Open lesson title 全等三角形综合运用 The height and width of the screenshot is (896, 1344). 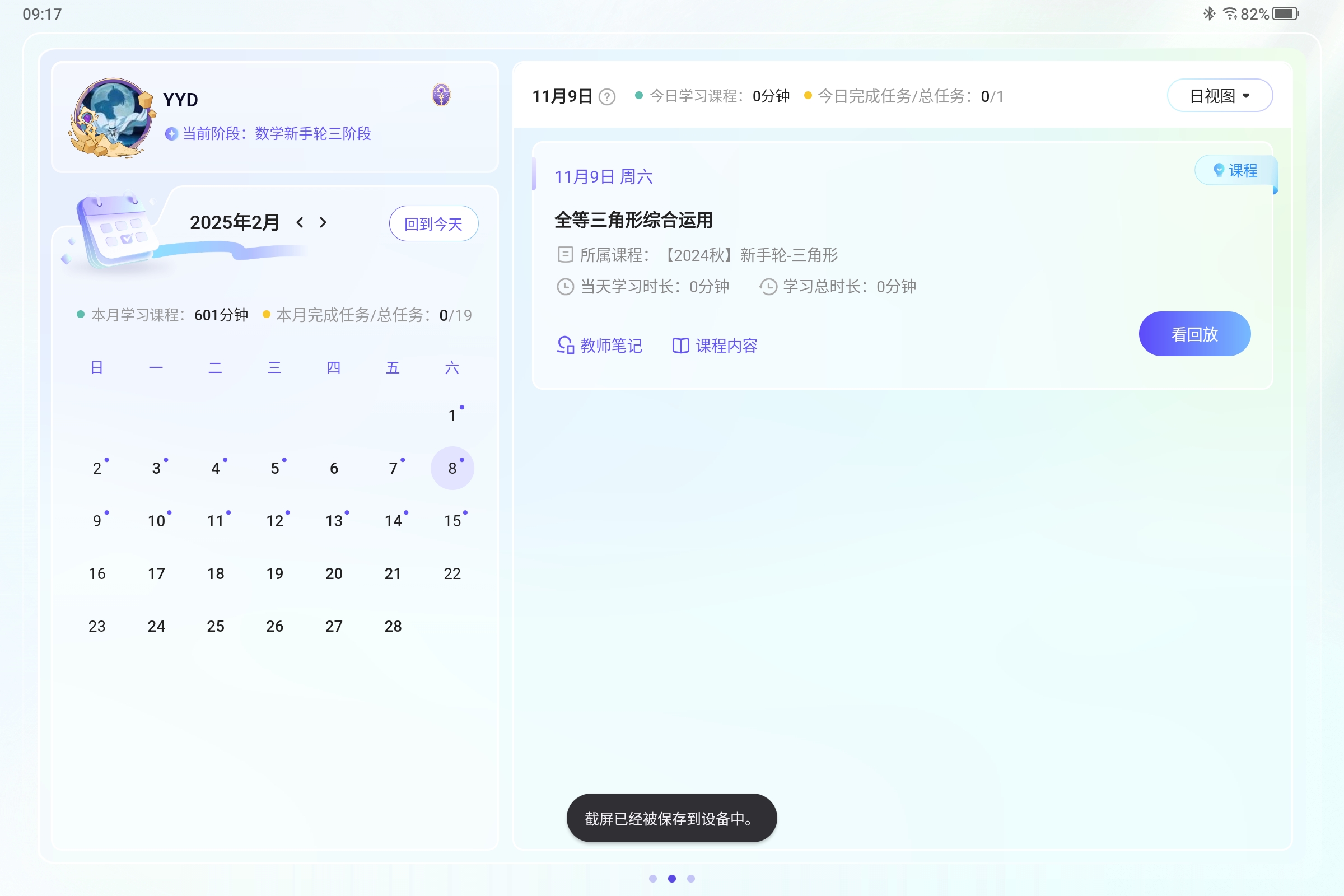coord(633,220)
